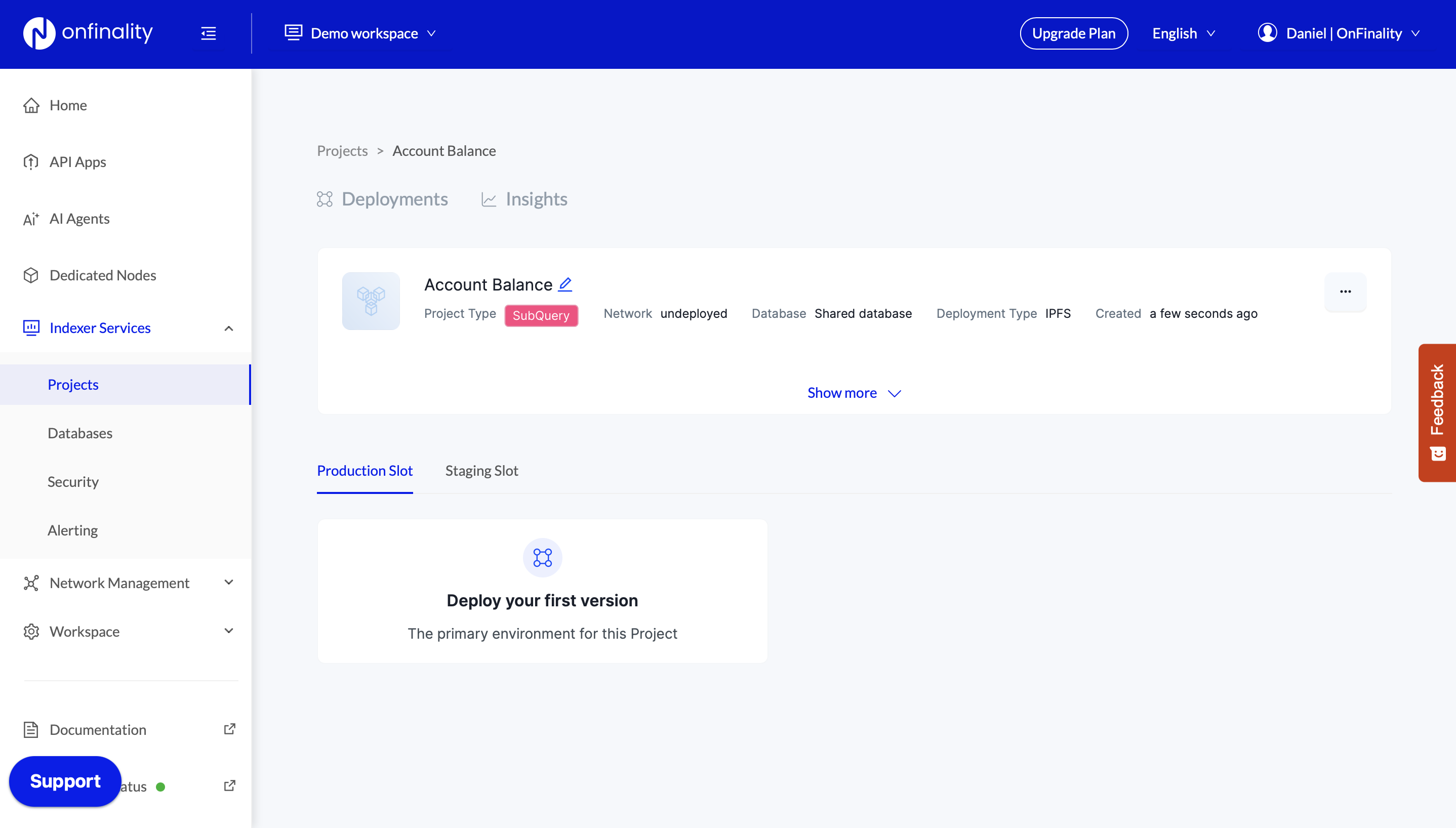Click the Status external link icon
Screen dimensions: 1456x828
pyautogui.click(x=229, y=786)
